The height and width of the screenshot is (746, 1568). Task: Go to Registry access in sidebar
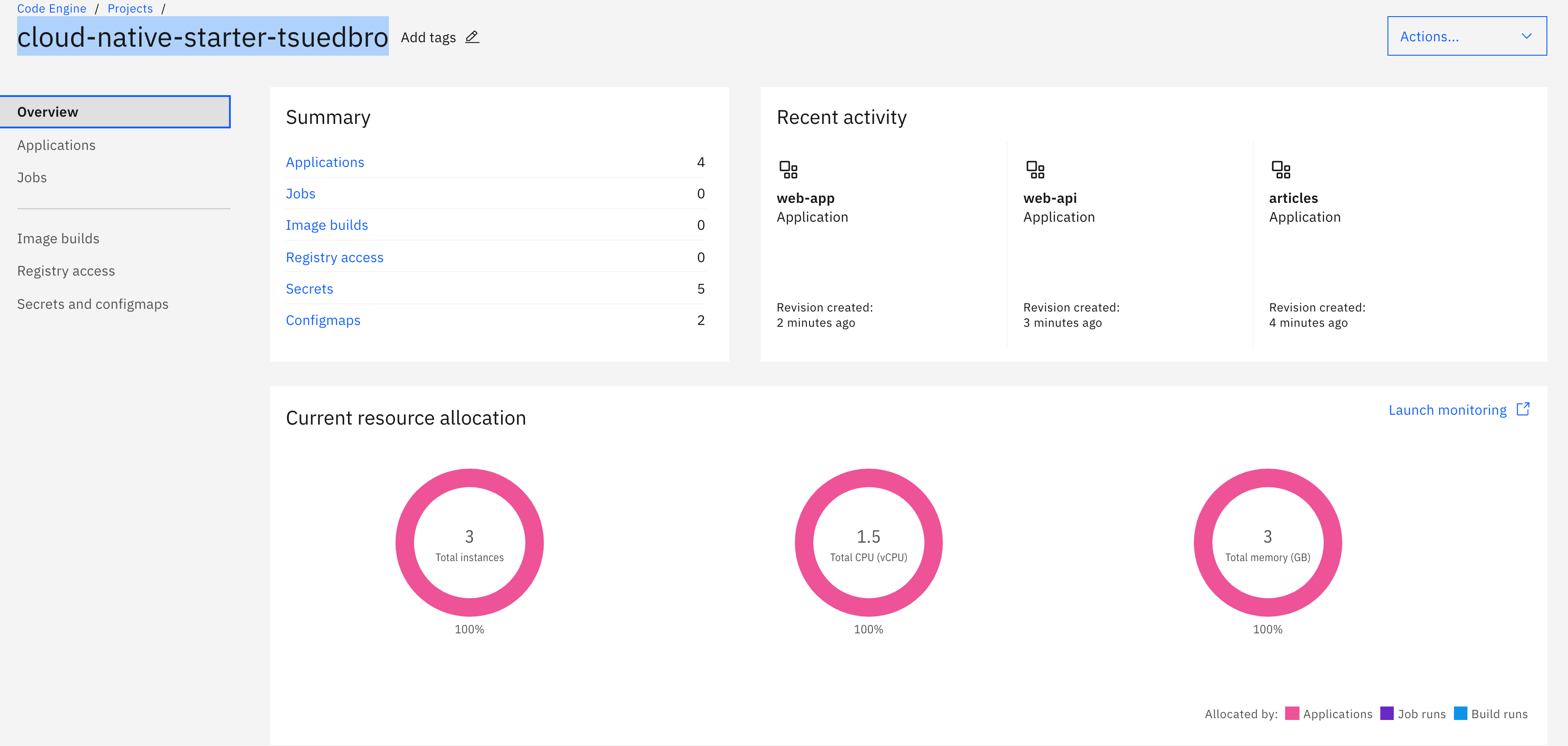66,271
